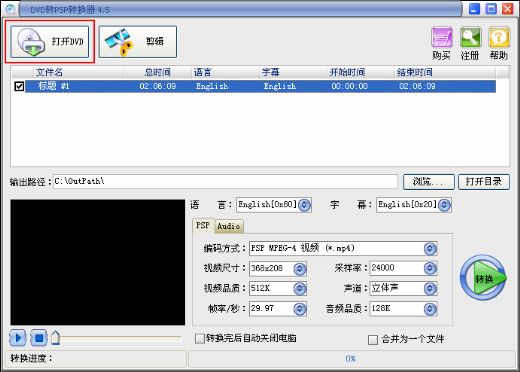Enable auto shutdown after conversion checkbox
The width and height of the screenshot is (520, 372).
tap(200, 339)
